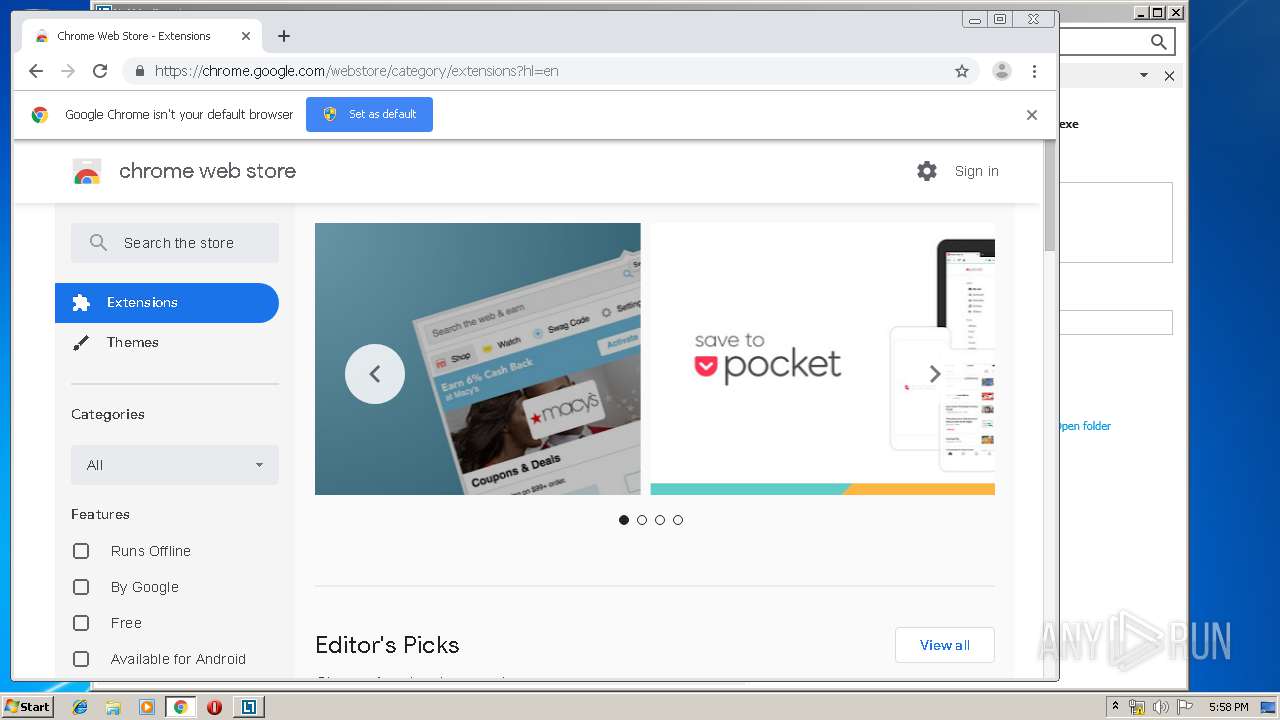The width and height of the screenshot is (1280, 720).
Task: Click the Editor's Picks heading
Action: click(387, 645)
